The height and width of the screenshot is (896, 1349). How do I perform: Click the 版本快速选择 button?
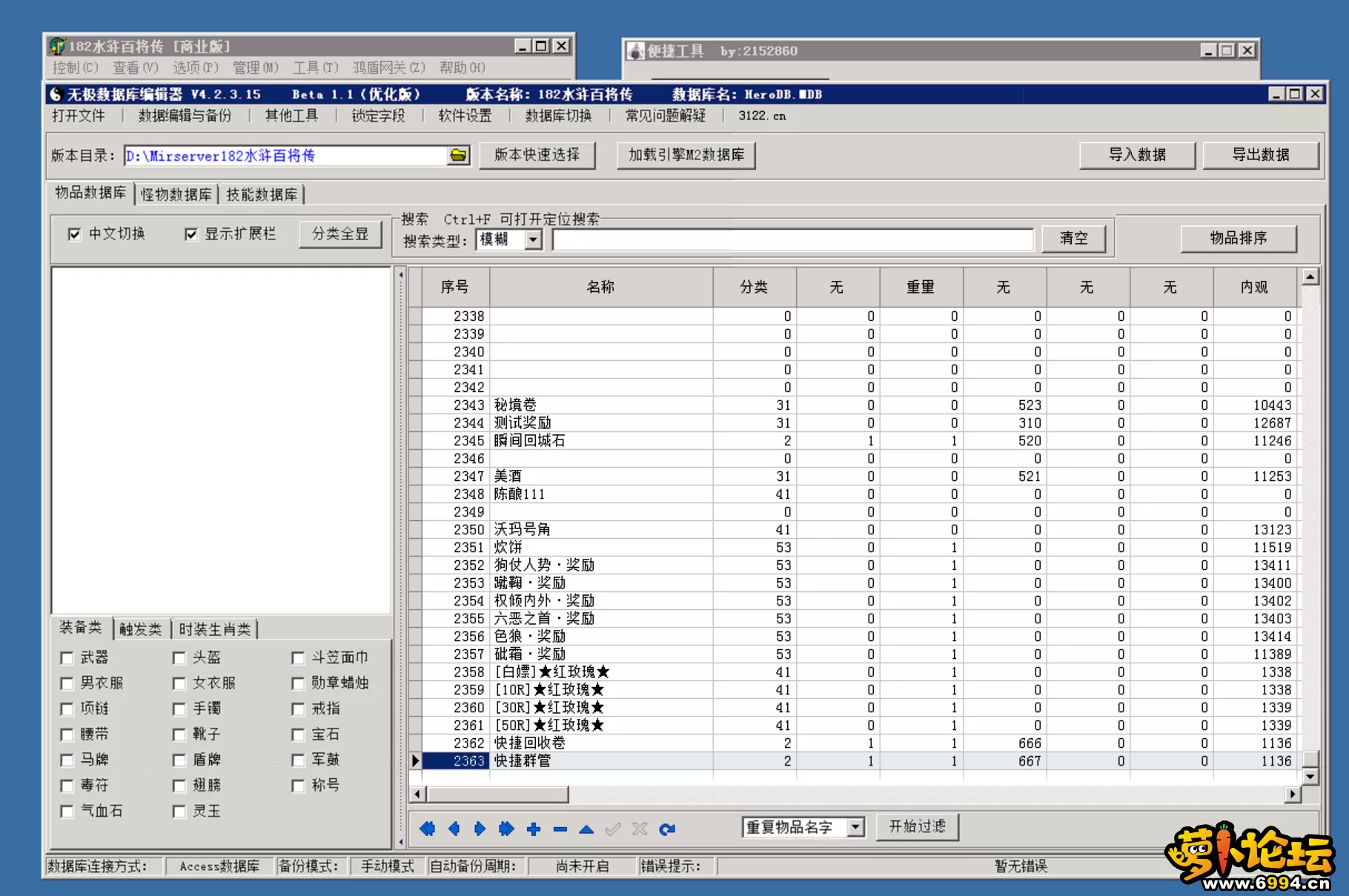tap(537, 155)
